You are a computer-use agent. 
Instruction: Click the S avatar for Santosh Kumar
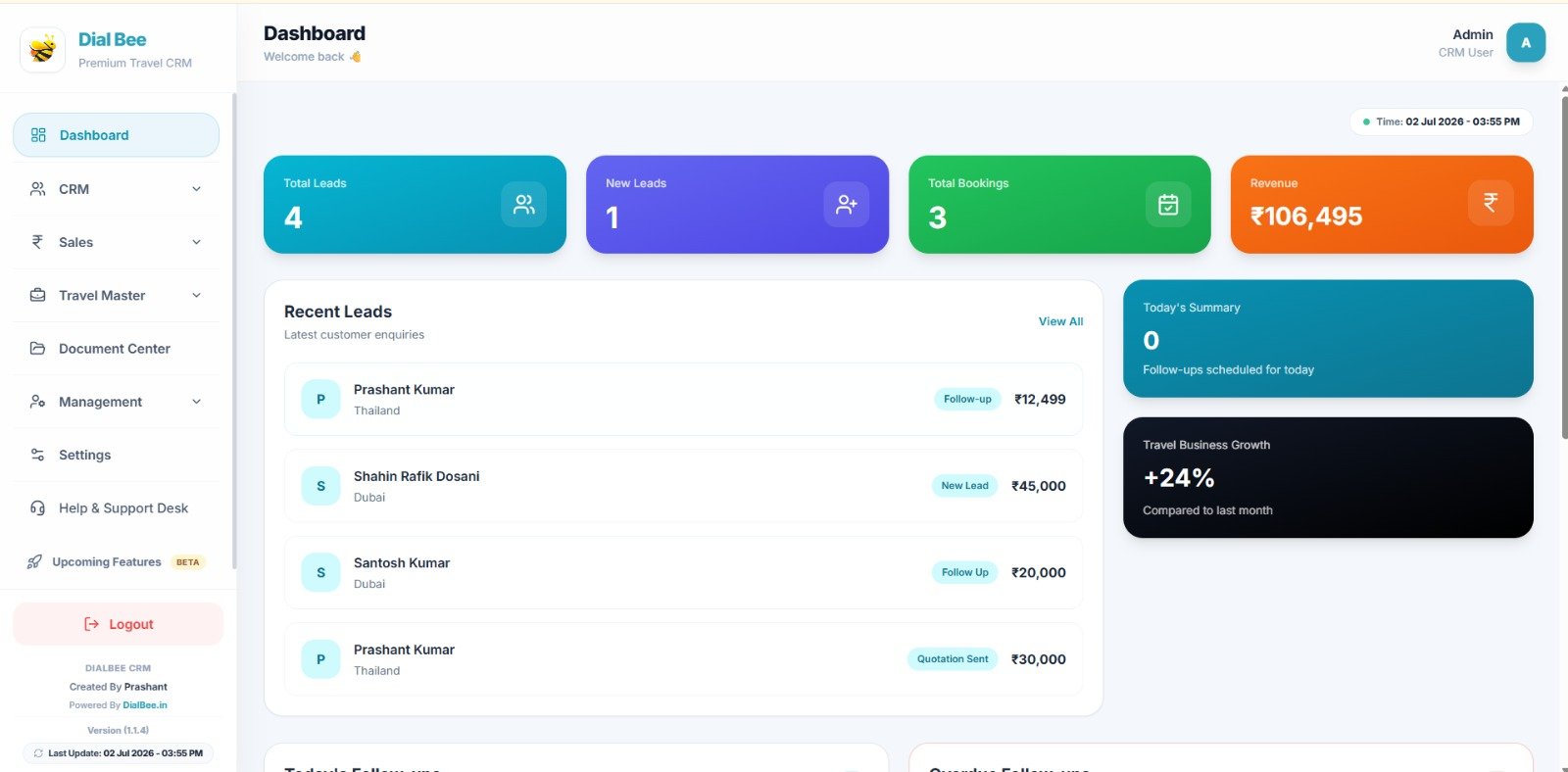tap(320, 572)
